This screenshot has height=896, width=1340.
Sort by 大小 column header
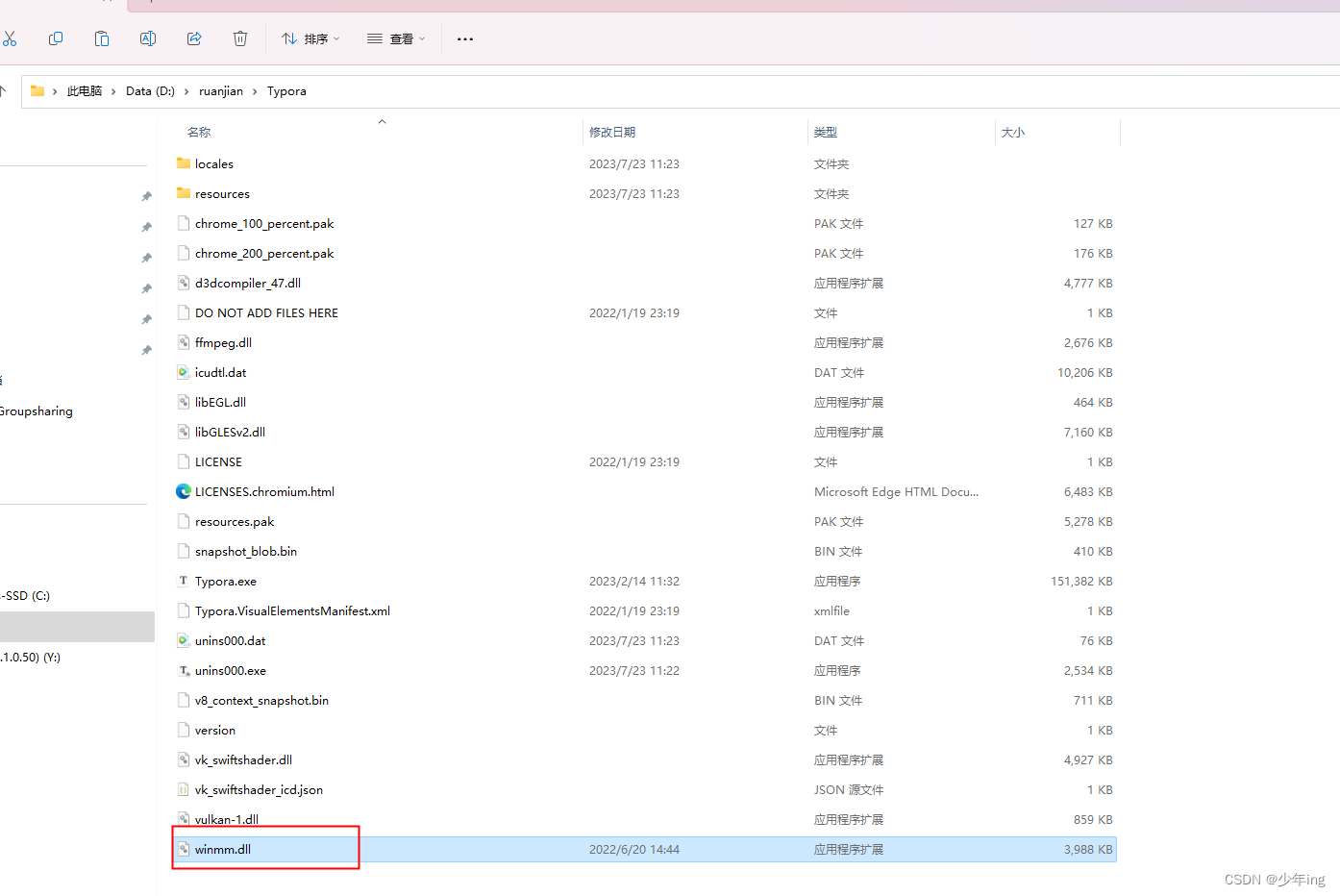click(x=1013, y=133)
